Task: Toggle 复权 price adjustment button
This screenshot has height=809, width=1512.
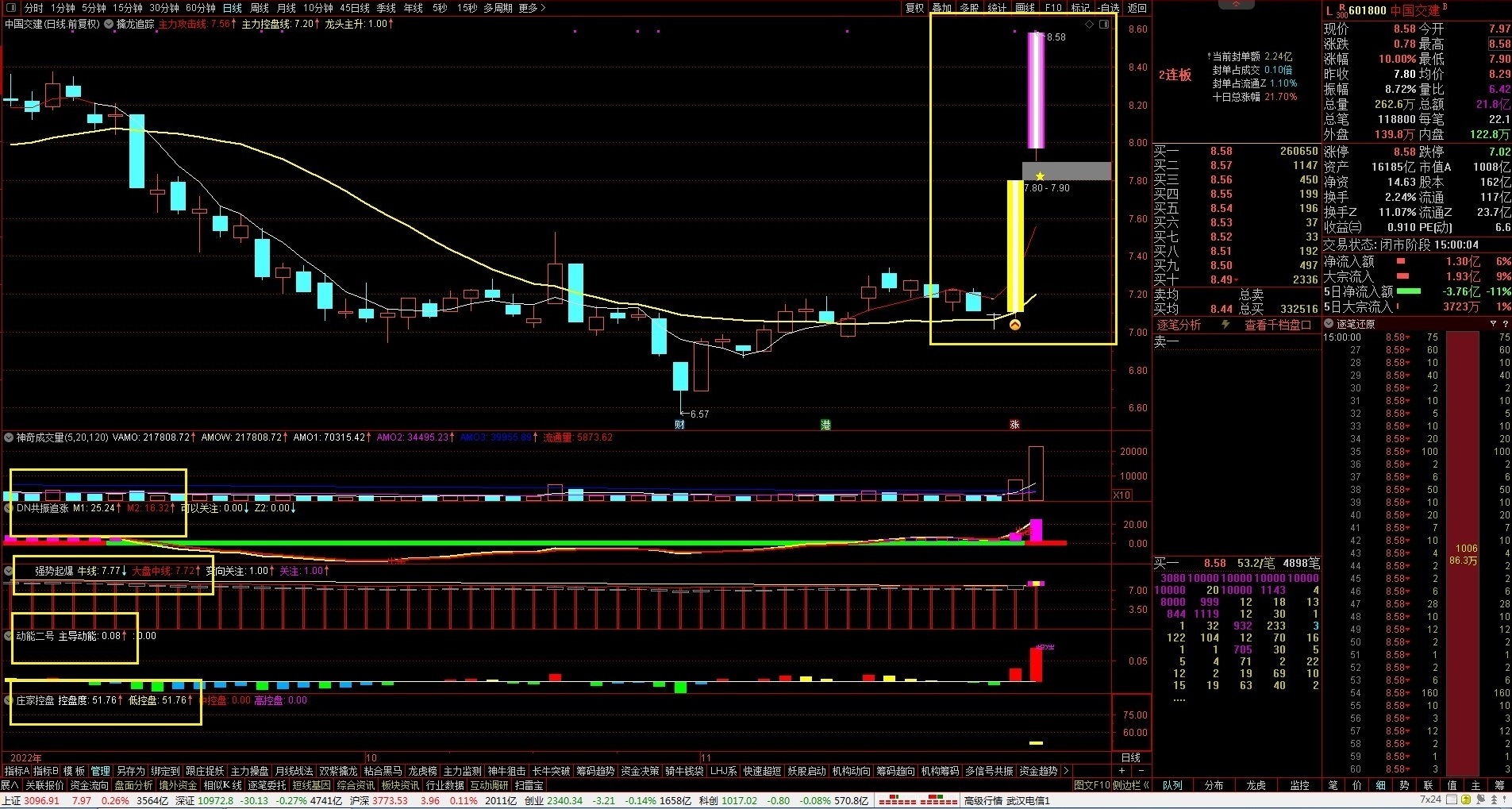Action: tap(915, 8)
